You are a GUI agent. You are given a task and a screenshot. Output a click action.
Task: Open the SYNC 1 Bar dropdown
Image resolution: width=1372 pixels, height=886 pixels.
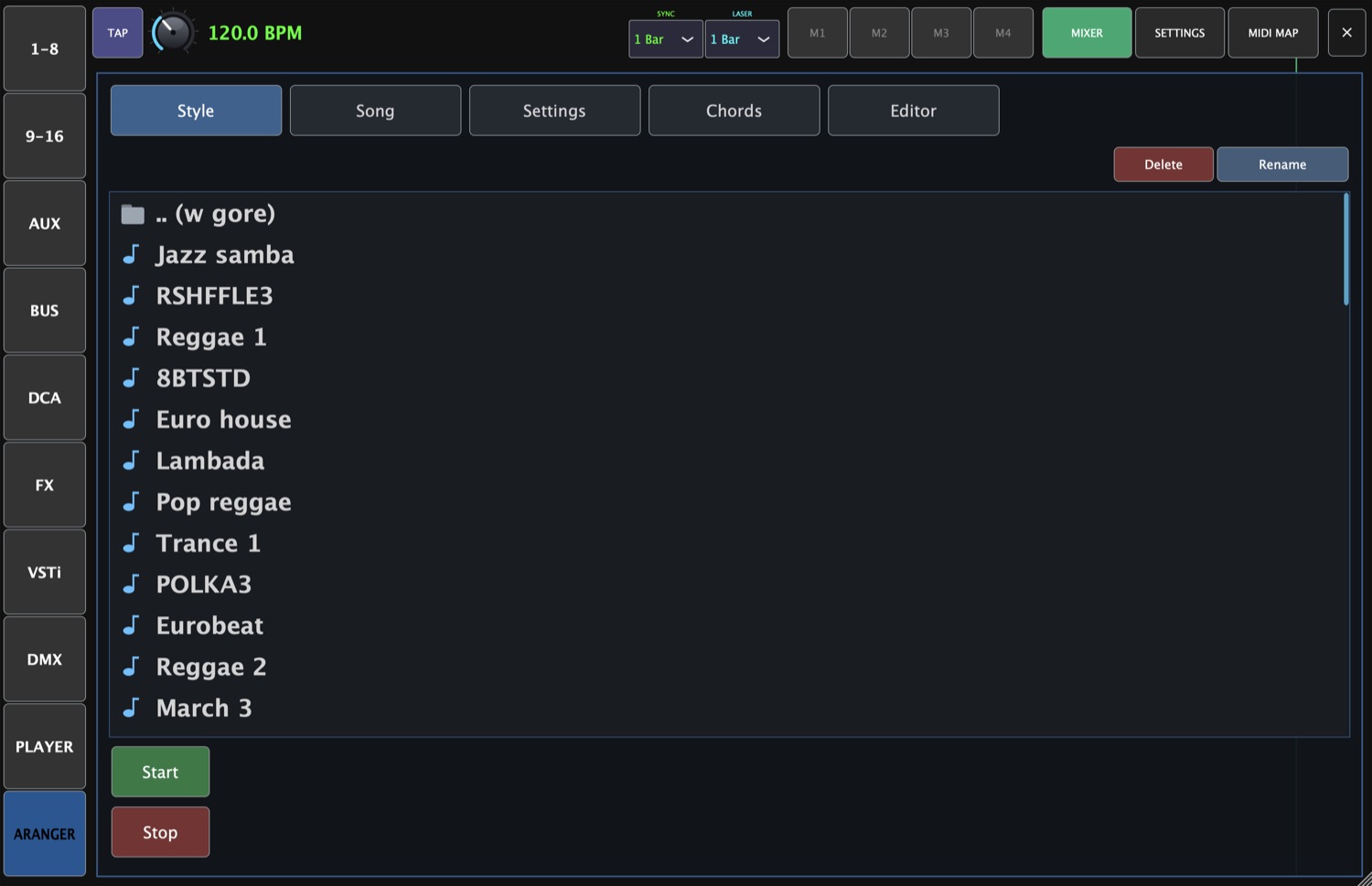point(666,39)
